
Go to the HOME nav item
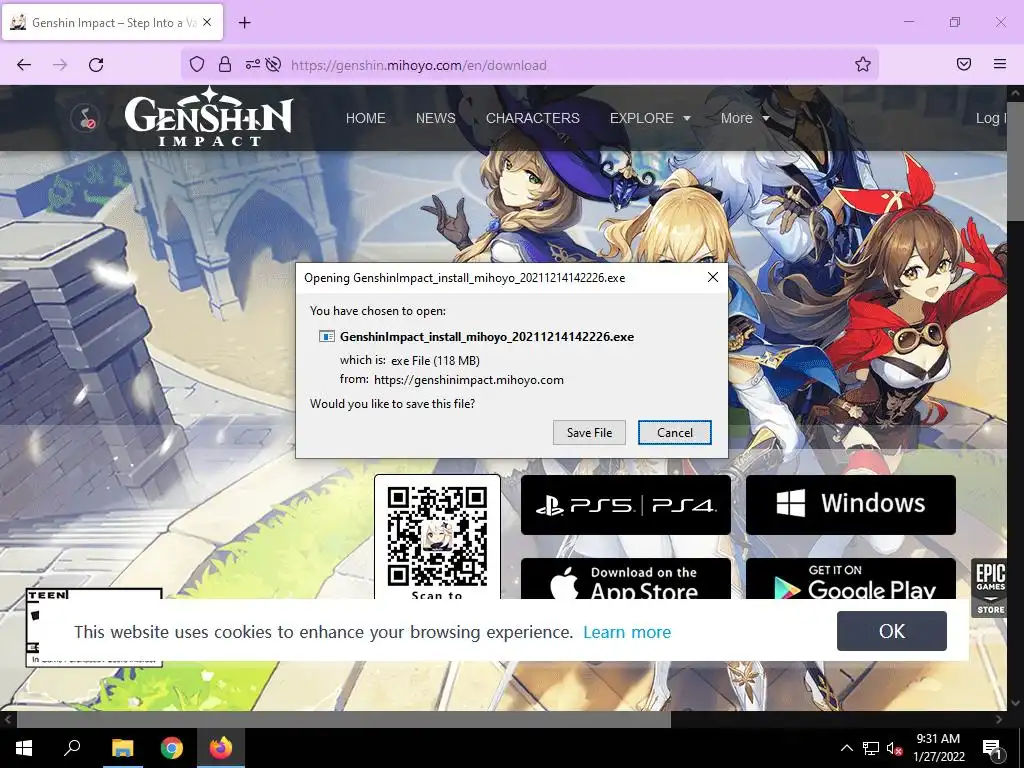pyautogui.click(x=366, y=118)
